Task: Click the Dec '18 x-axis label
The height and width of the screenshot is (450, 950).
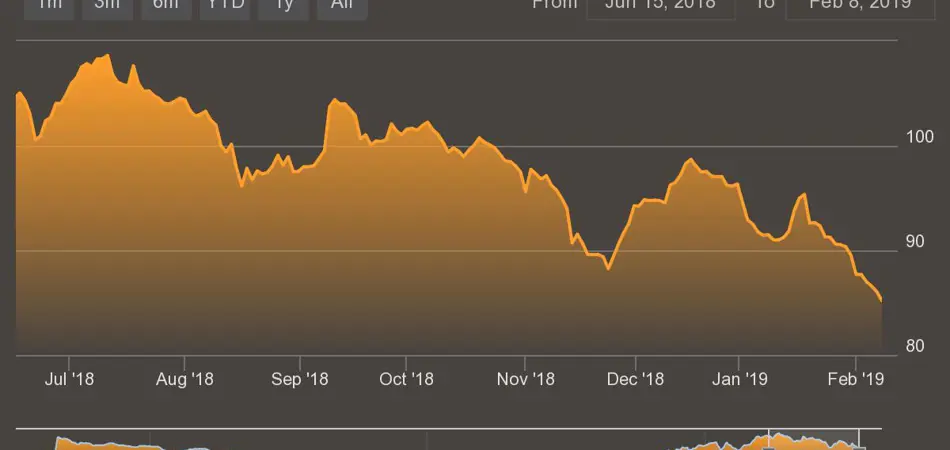Action: pyautogui.click(x=635, y=379)
